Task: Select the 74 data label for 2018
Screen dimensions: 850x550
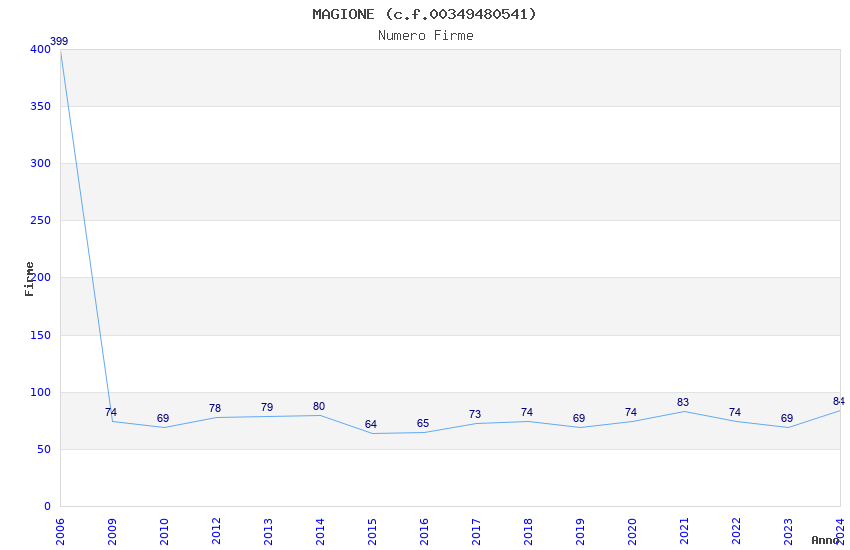Action: pyautogui.click(x=527, y=412)
